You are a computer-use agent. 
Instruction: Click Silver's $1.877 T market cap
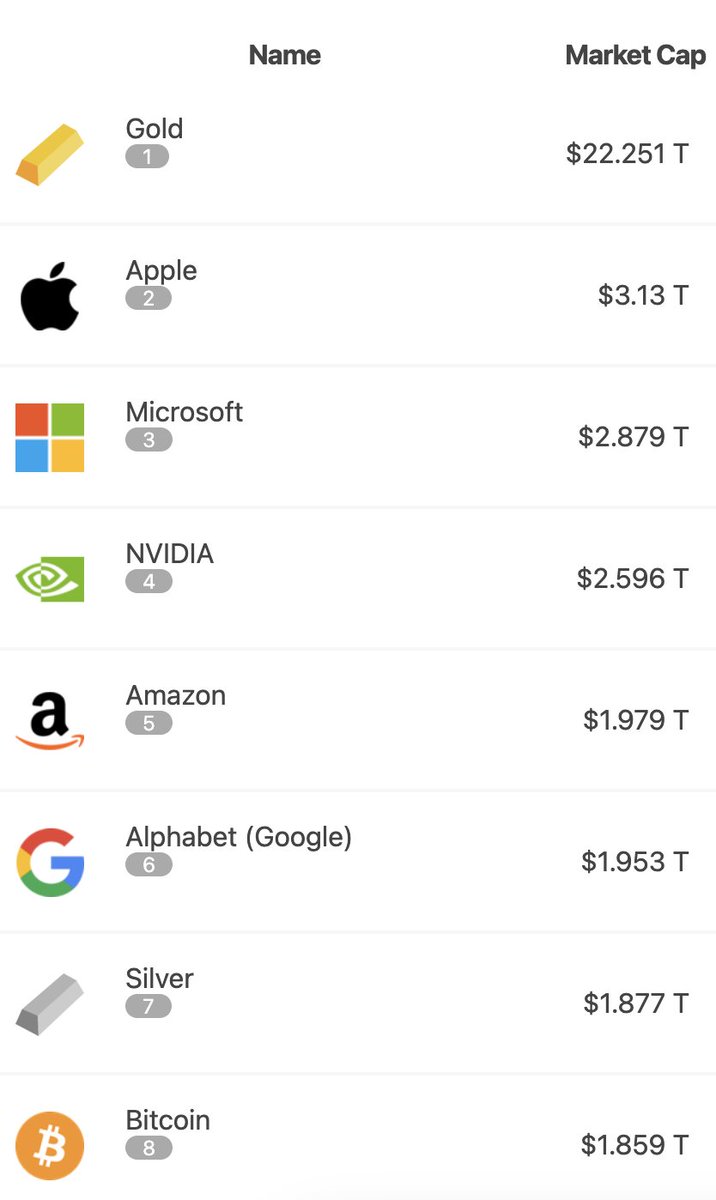(x=636, y=1003)
